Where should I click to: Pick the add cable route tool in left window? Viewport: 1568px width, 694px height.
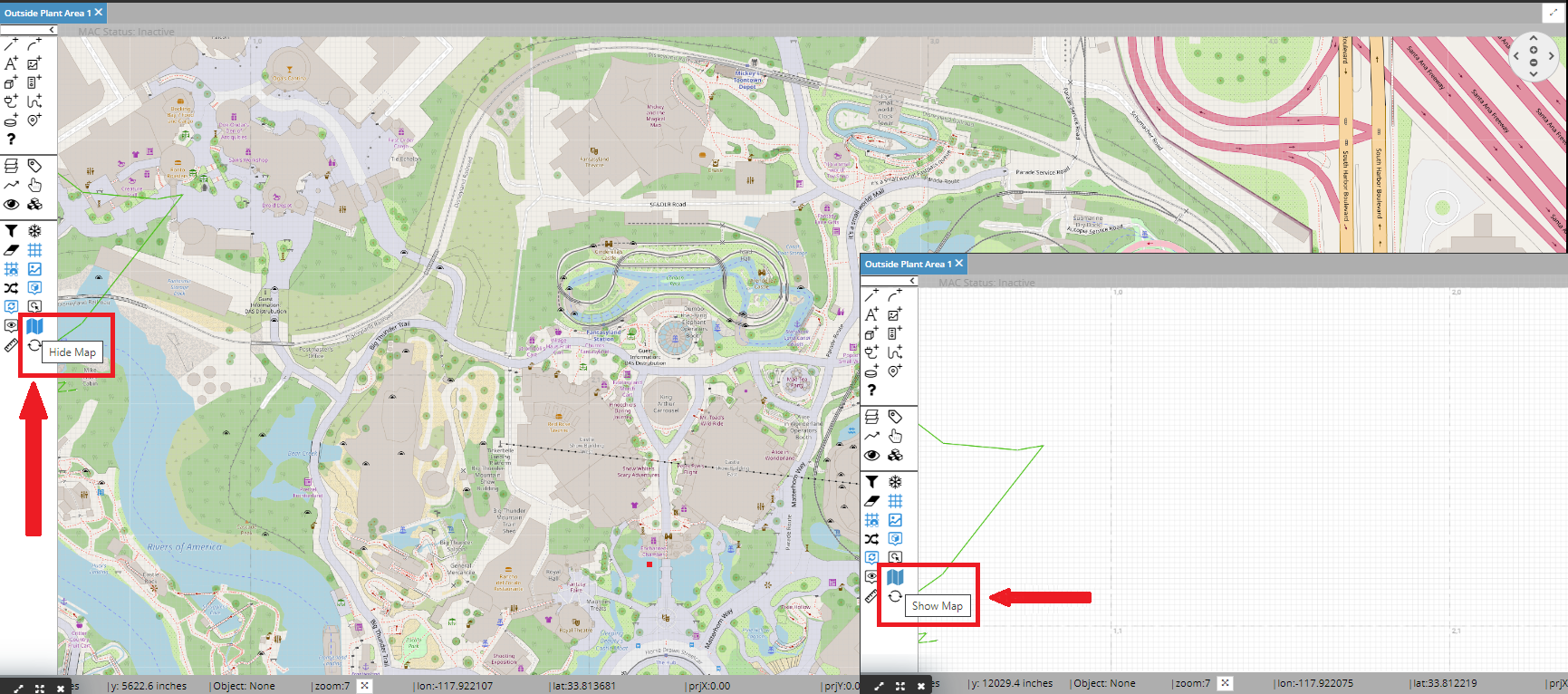click(x=34, y=101)
